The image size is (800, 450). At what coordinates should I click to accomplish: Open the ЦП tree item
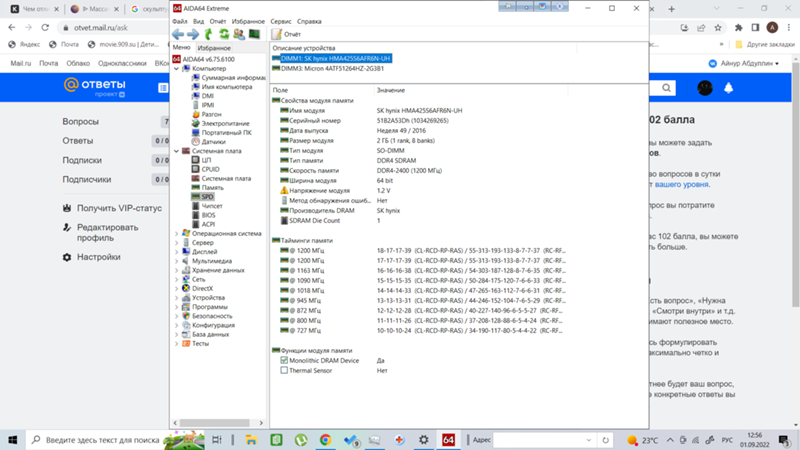(202, 160)
